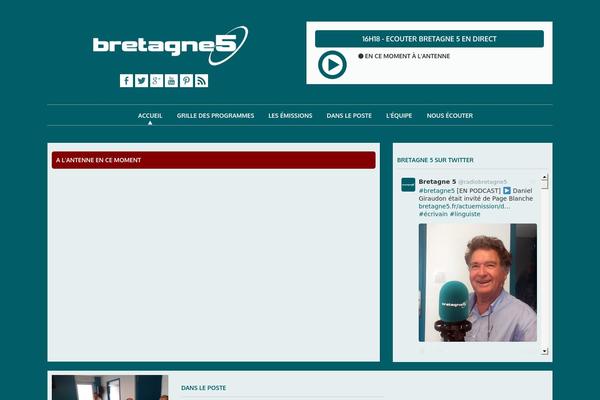600x400 pixels.
Task: Click the En ce moment à l'antenne label
Action: pyautogui.click(x=407, y=56)
